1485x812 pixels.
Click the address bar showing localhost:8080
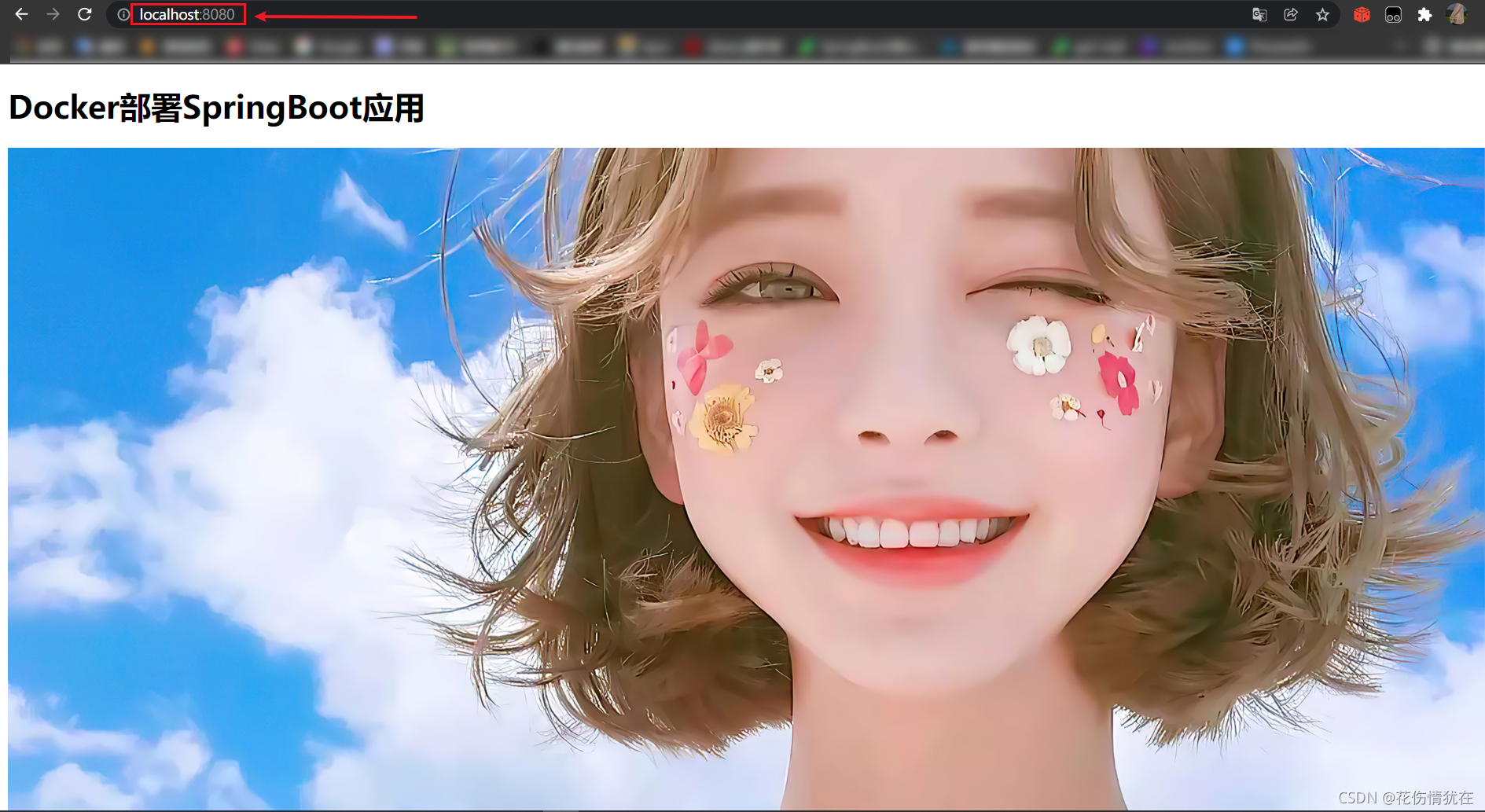pos(189,14)
